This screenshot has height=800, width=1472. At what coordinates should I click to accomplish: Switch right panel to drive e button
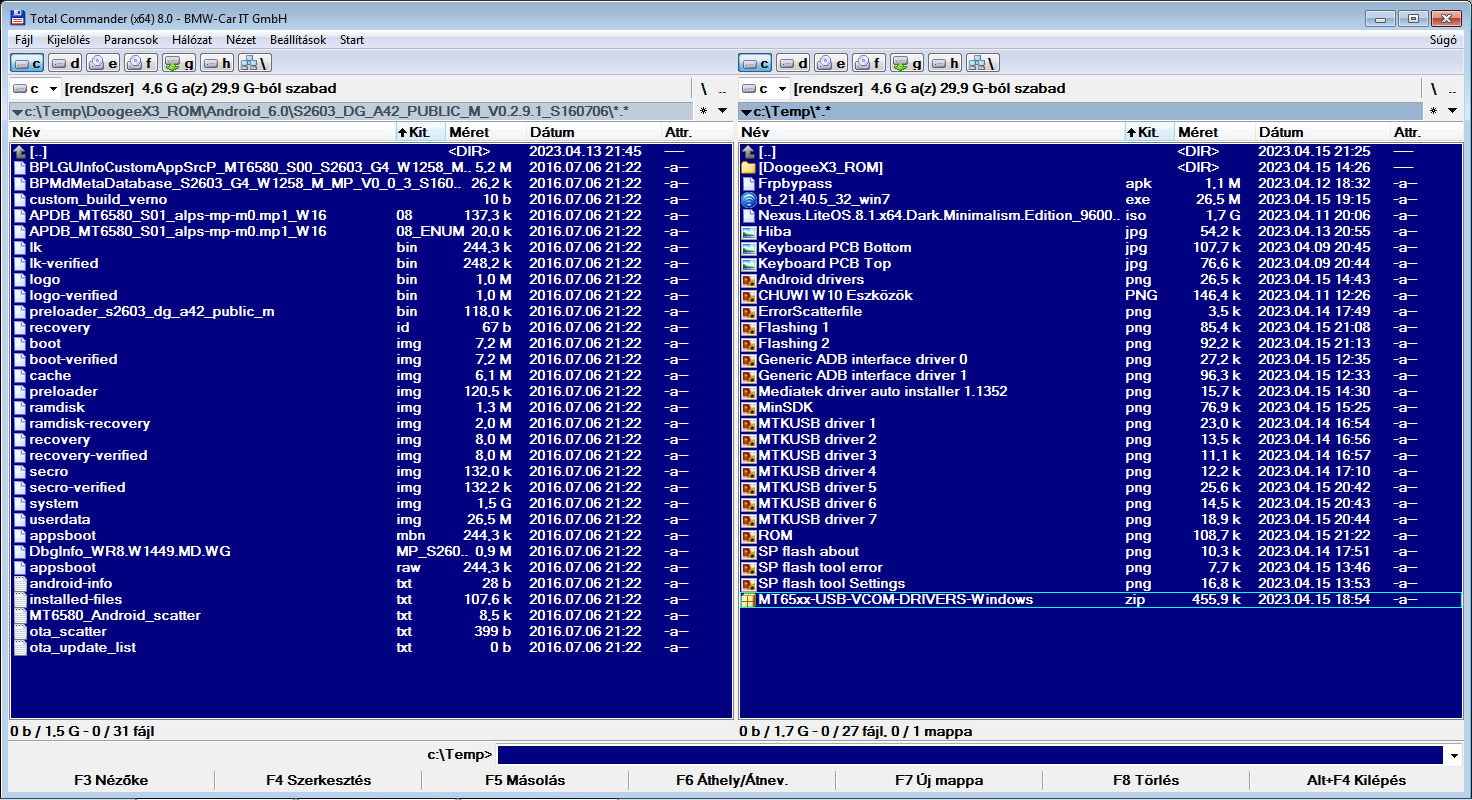pos(831,63)
